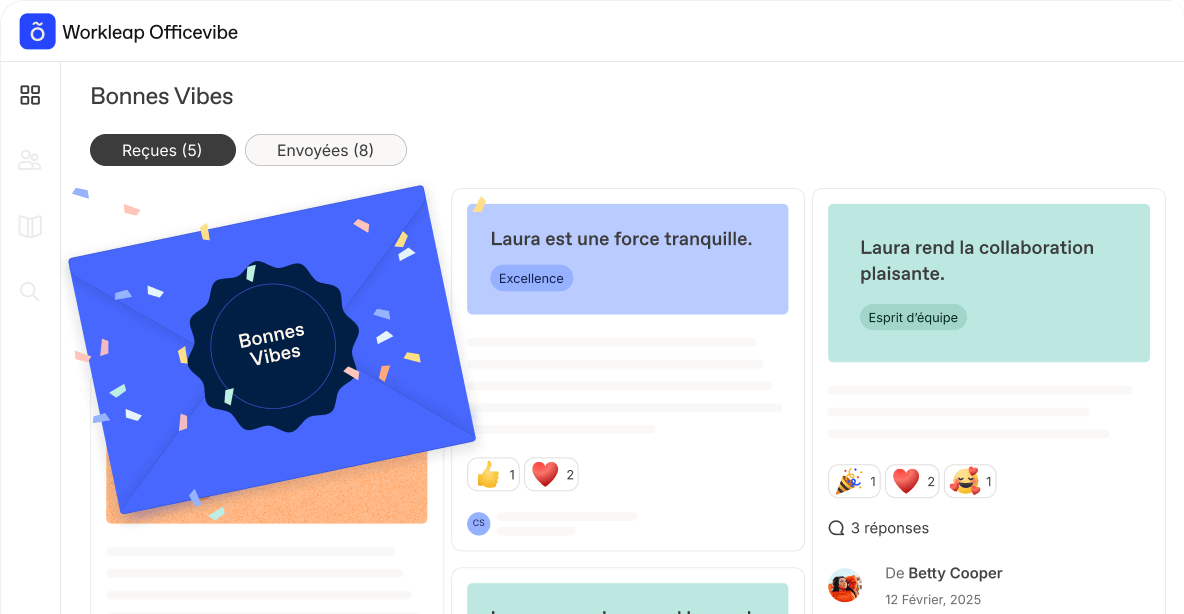Open the book icon in sidebar
Image resolution: width=1184 pixels, height=614 pixels.
[x=30, y=226]
